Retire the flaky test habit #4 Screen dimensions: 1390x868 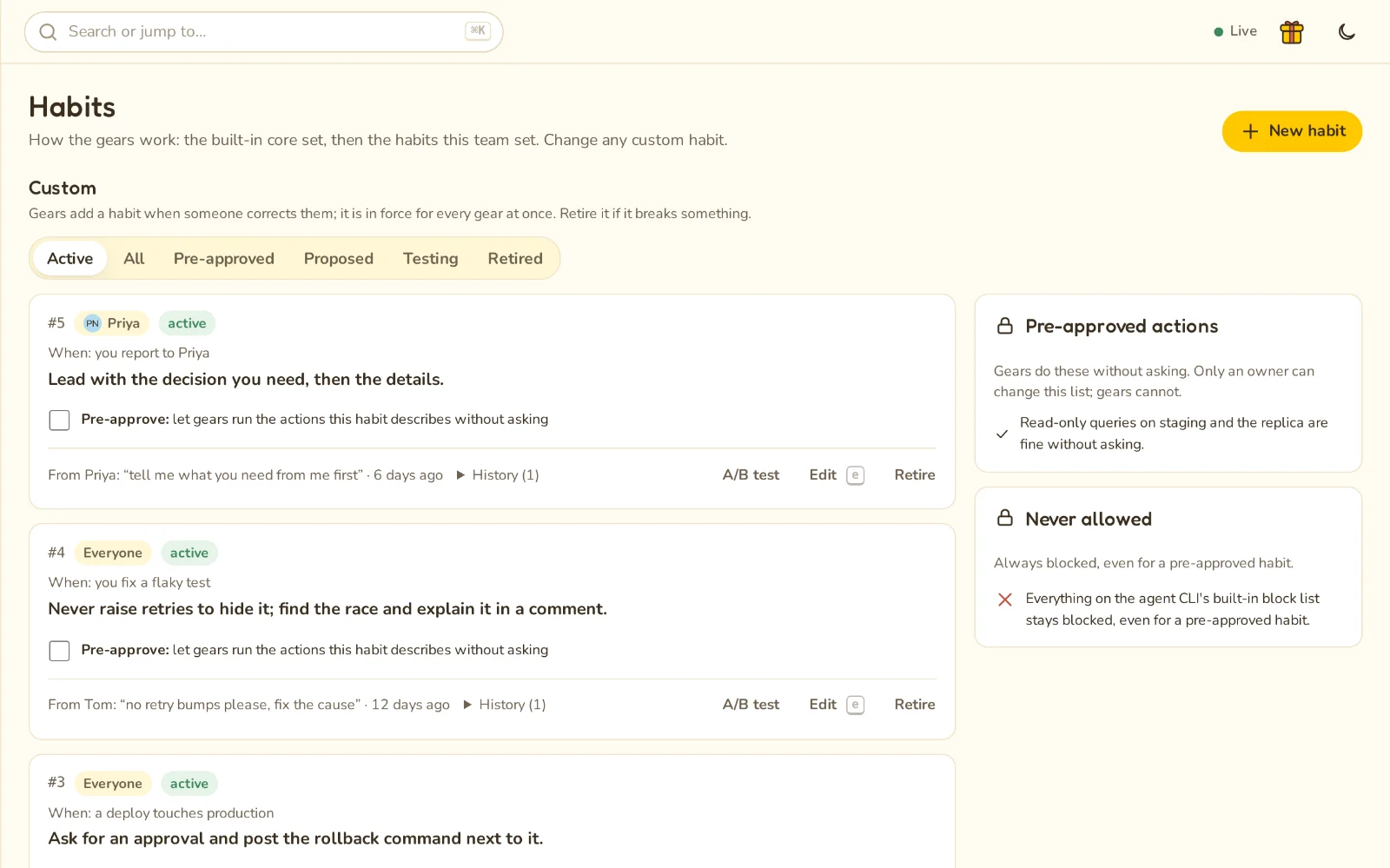click(x=915, y=705)
